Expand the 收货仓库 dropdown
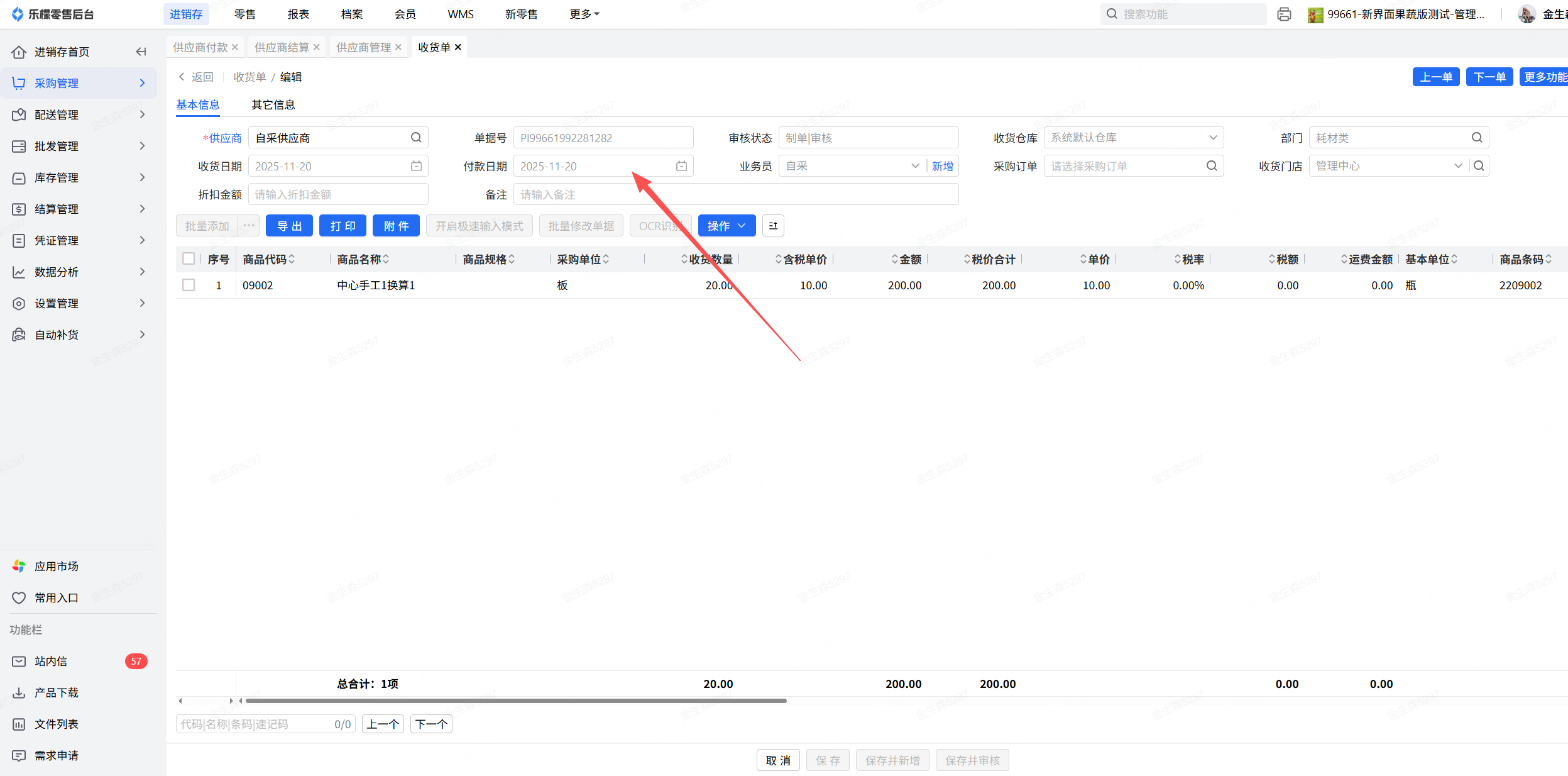The height and width of the screenshot is (776, 1568). click(1213, 138)
